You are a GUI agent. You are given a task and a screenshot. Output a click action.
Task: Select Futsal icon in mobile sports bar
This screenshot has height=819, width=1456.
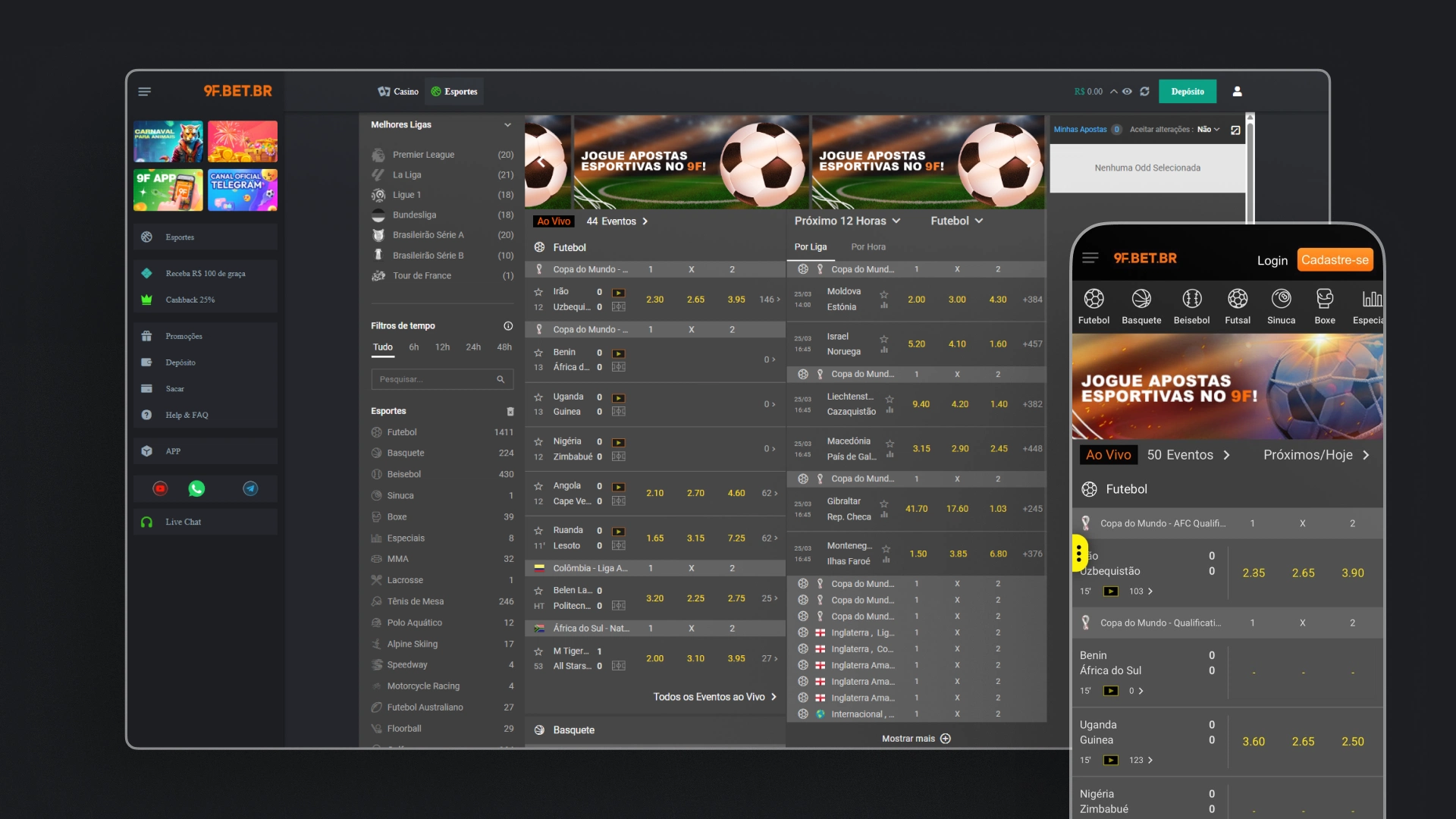(1238, 299)
